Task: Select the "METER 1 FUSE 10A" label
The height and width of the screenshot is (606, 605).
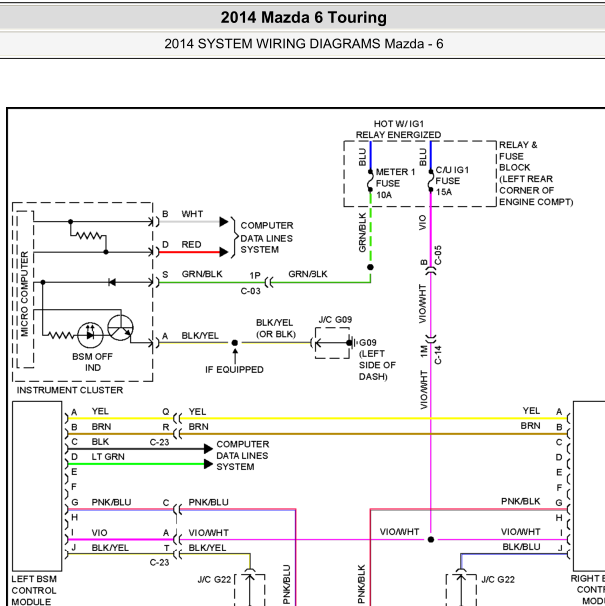Action: pyautogui.click(x=395, y=183)
